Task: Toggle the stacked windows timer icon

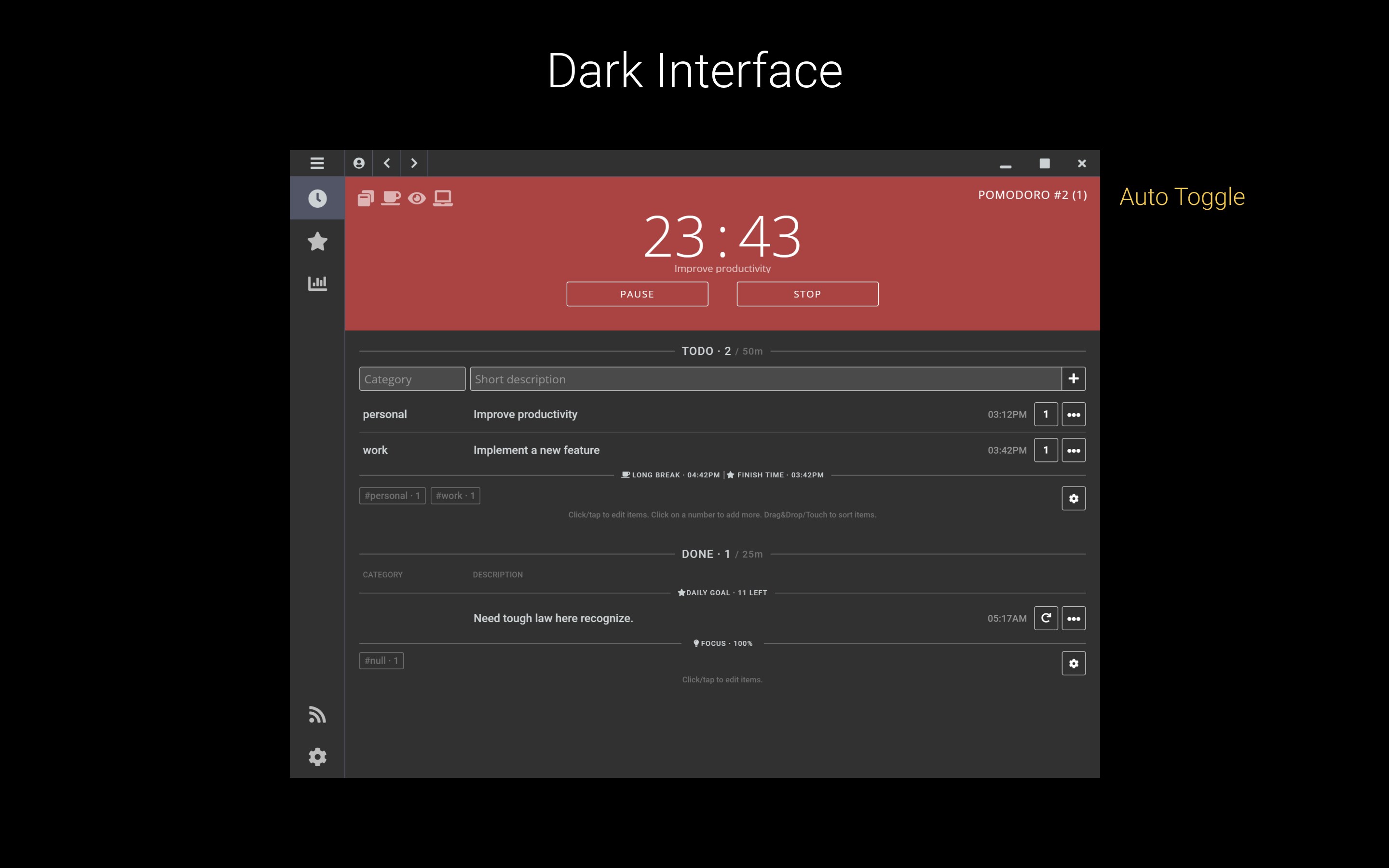Action: [x=366, y=198]
